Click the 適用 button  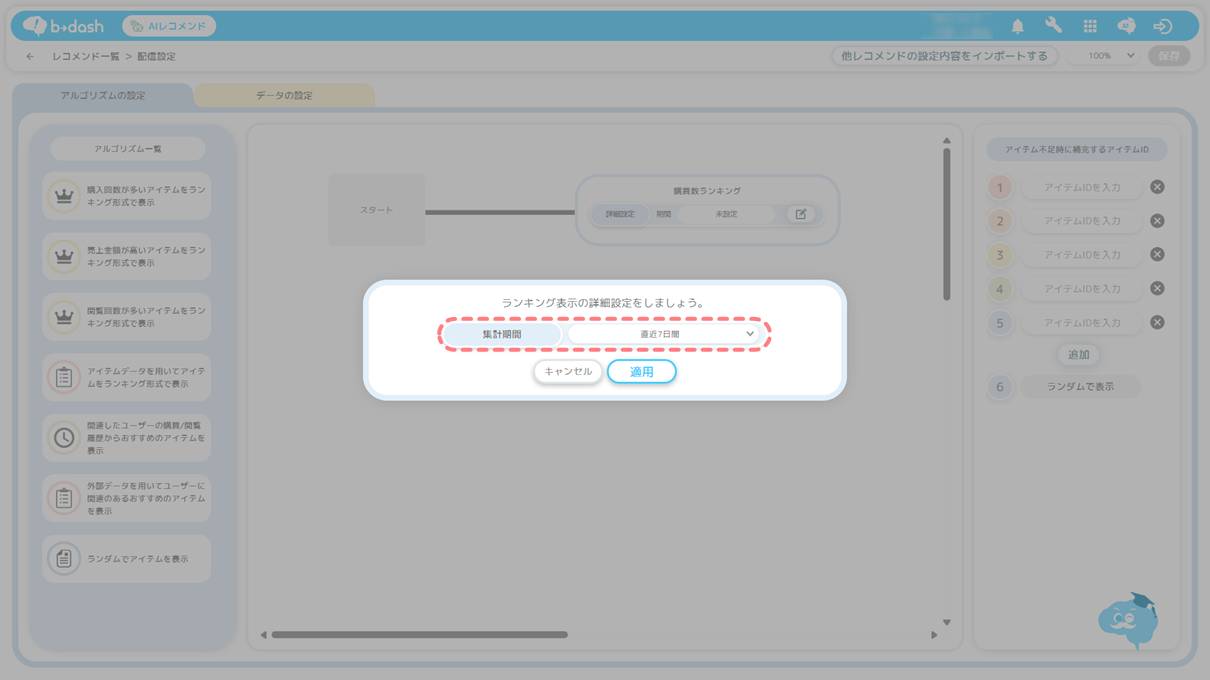641,372
